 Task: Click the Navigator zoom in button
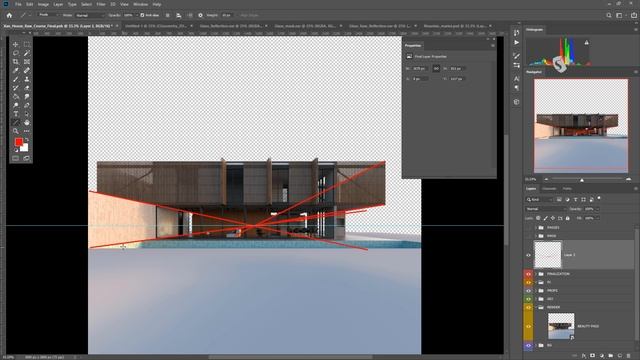(x=629, y=179)
